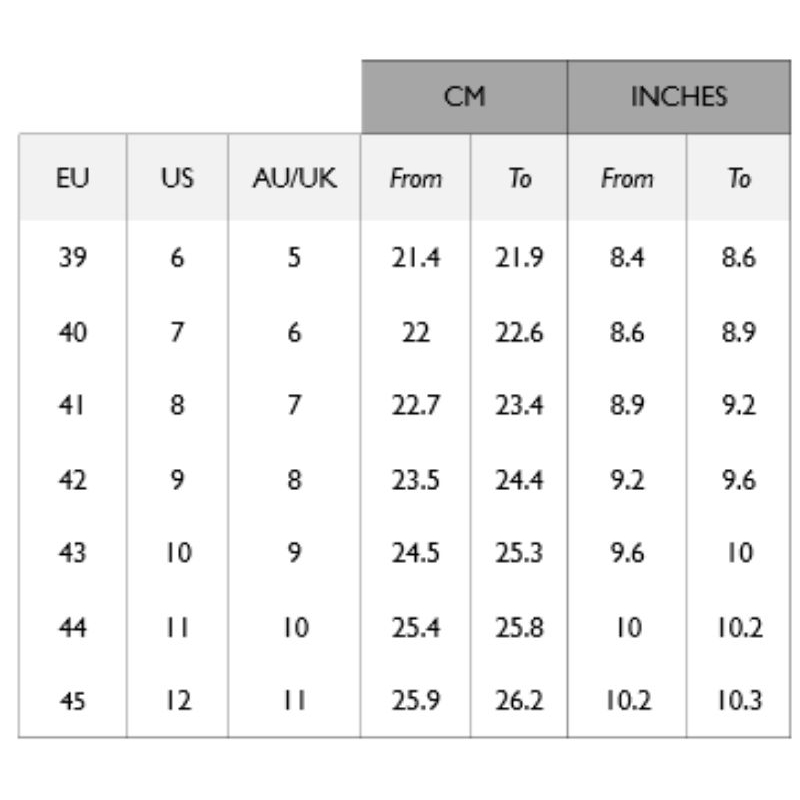Click the 8.4 inches value

[626, 258]
